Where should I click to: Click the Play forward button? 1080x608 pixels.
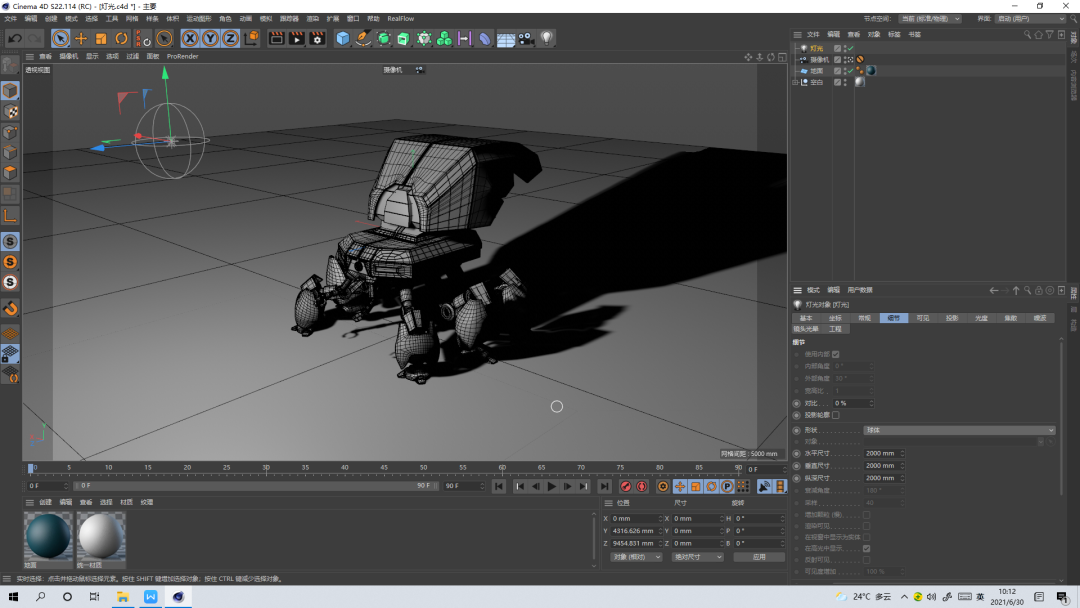tap(552, 487)
